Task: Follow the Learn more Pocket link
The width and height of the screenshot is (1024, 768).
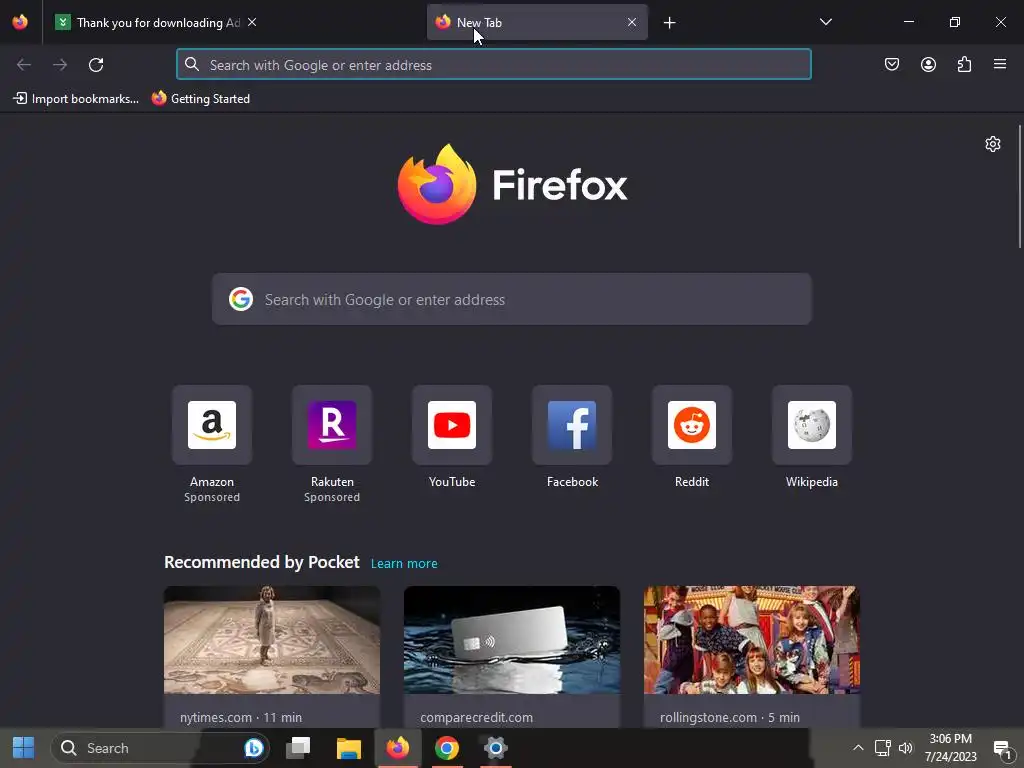Action: coord(404,564)
